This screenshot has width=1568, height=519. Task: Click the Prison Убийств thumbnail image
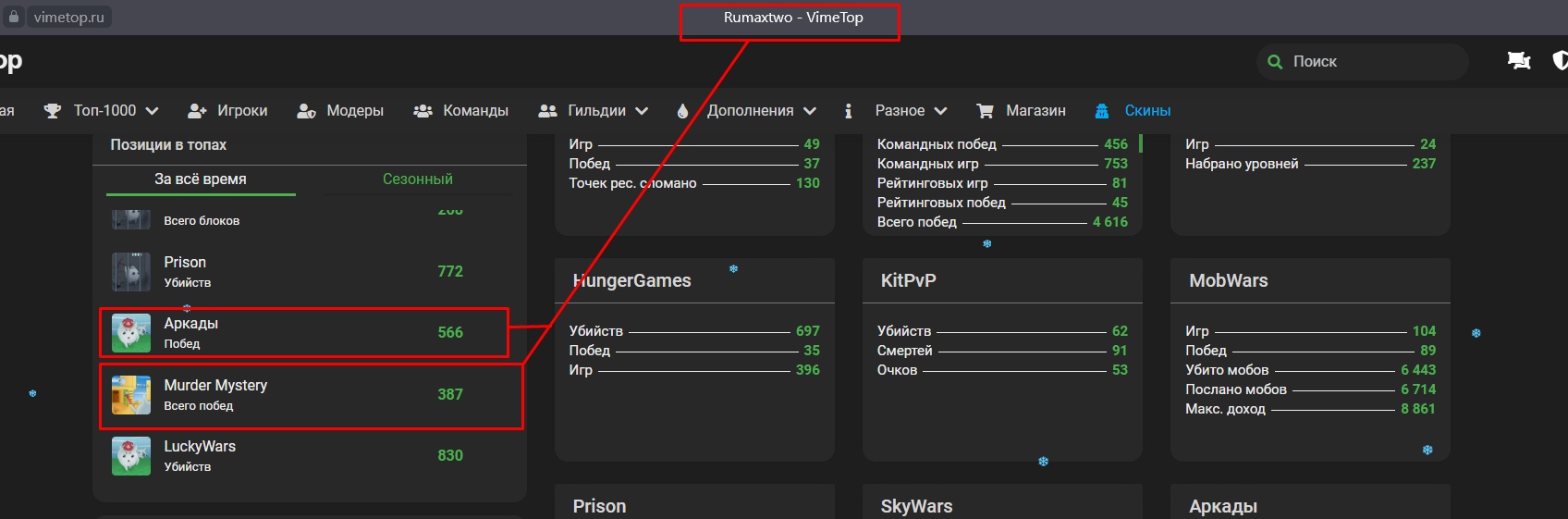pyautogui.click(x=131, y=272)
